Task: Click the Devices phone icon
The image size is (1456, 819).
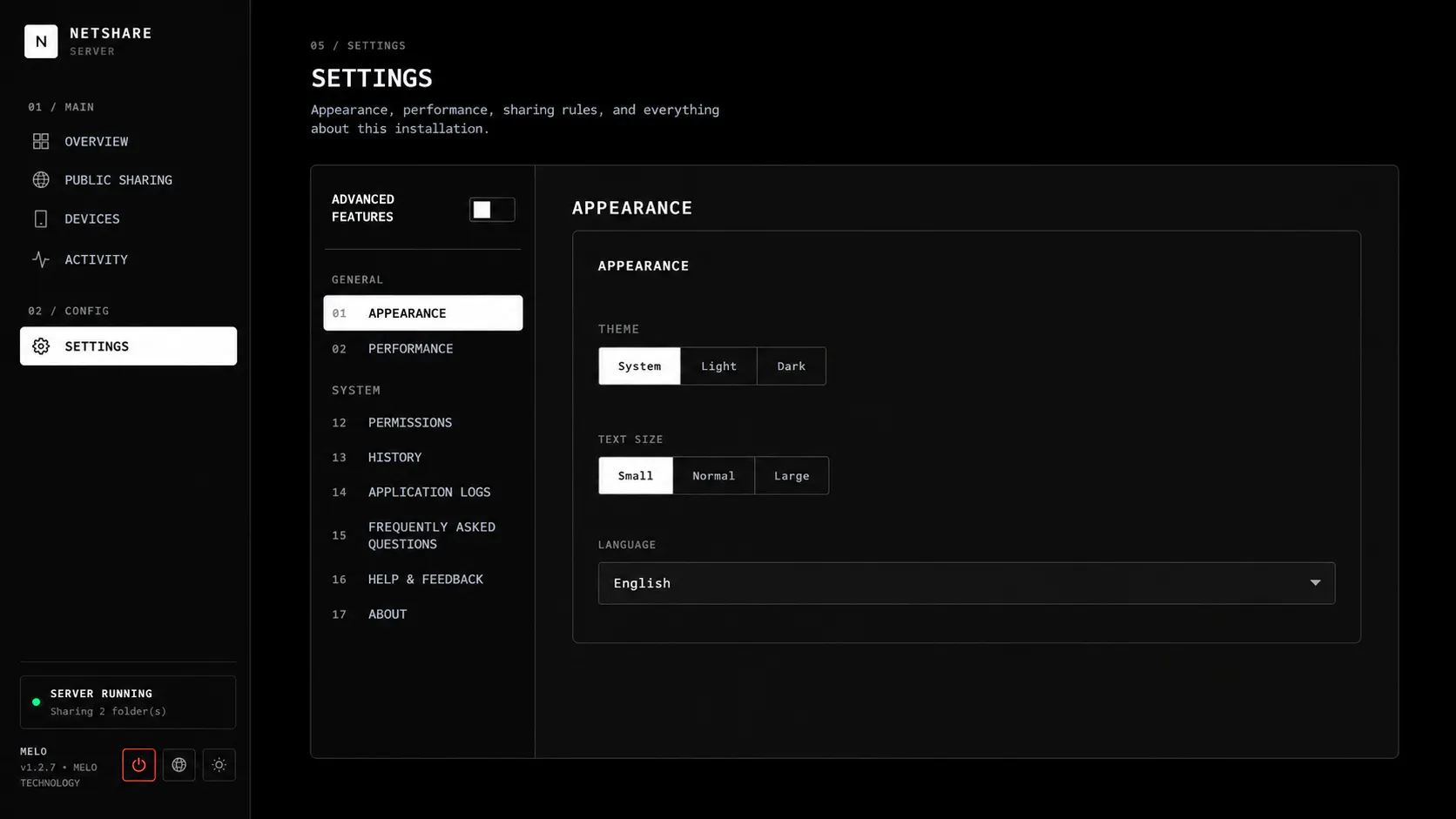Action: click(x=41, y=218)
